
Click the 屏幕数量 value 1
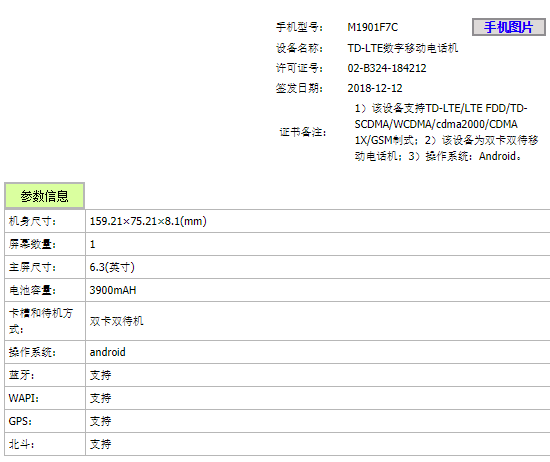92,244
